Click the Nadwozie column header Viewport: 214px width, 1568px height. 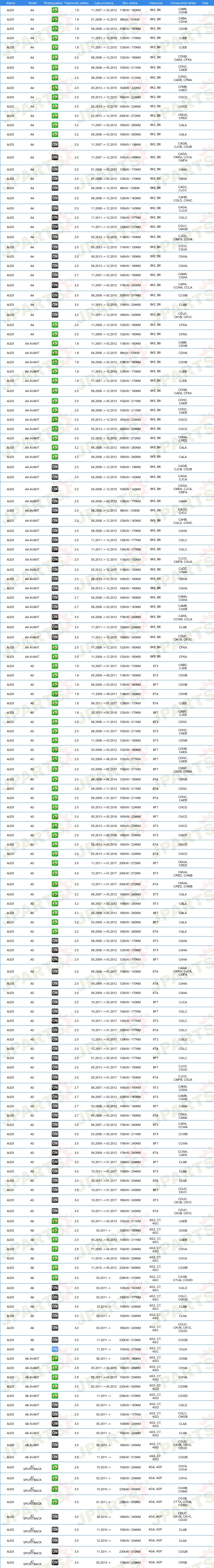click(x=156, y=2)
